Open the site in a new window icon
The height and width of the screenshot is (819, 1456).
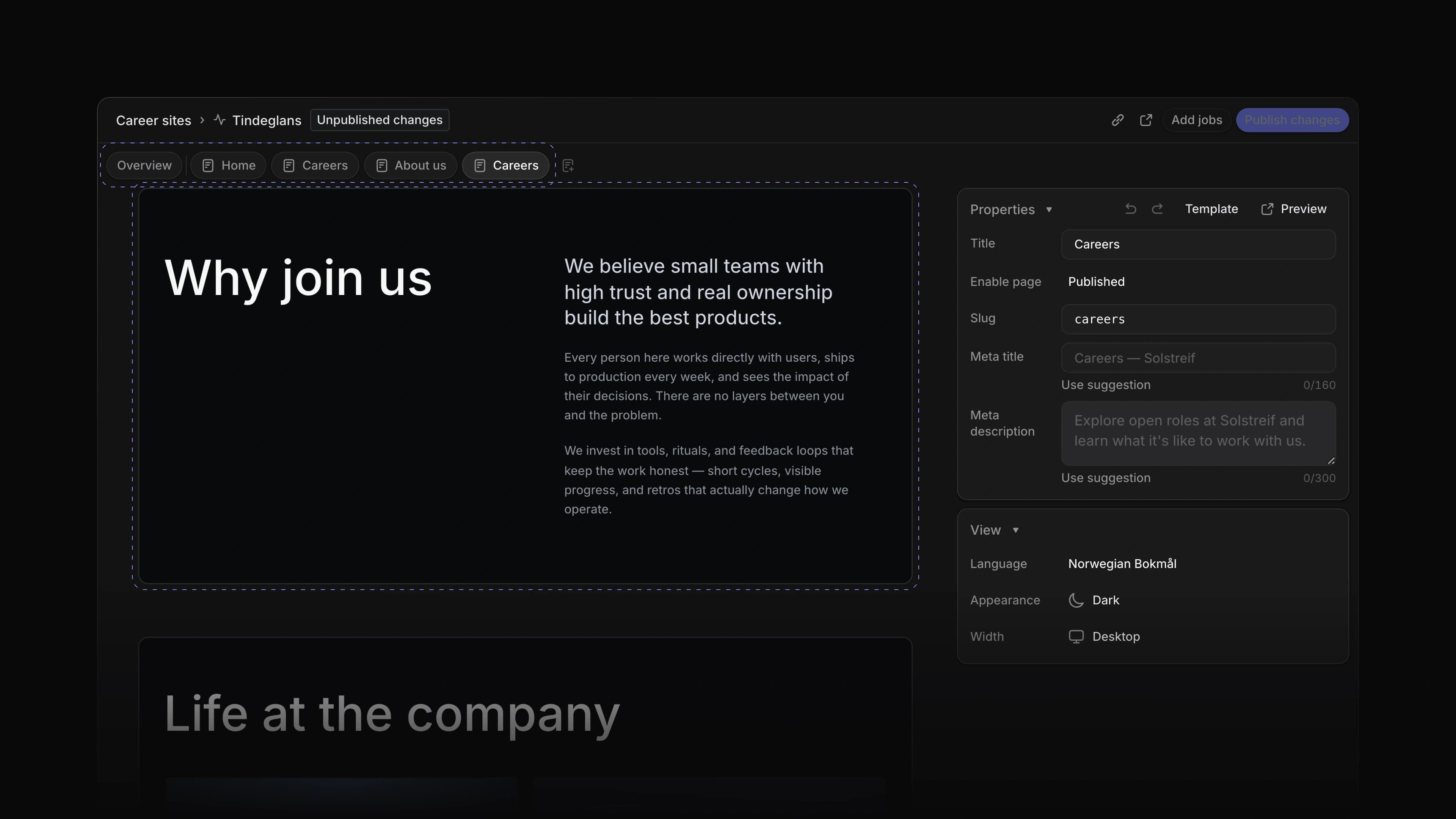pos(1146,120)
